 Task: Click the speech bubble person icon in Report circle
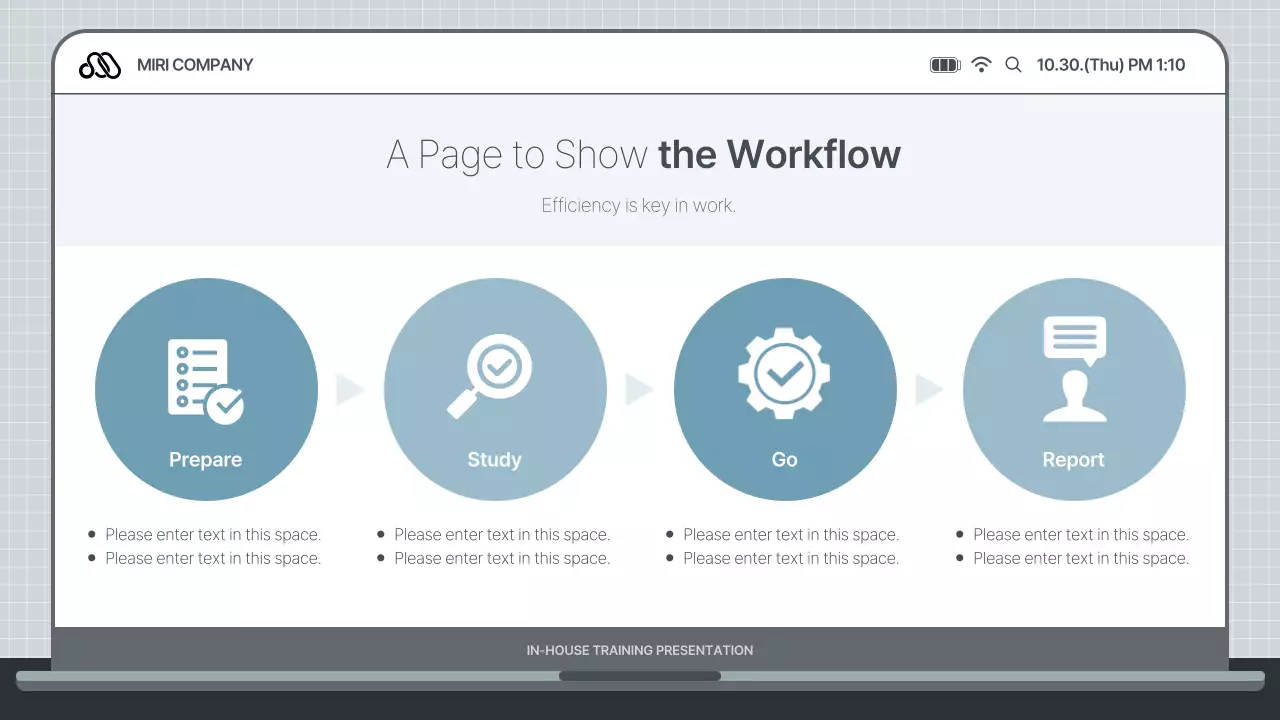coord(1074,370)
